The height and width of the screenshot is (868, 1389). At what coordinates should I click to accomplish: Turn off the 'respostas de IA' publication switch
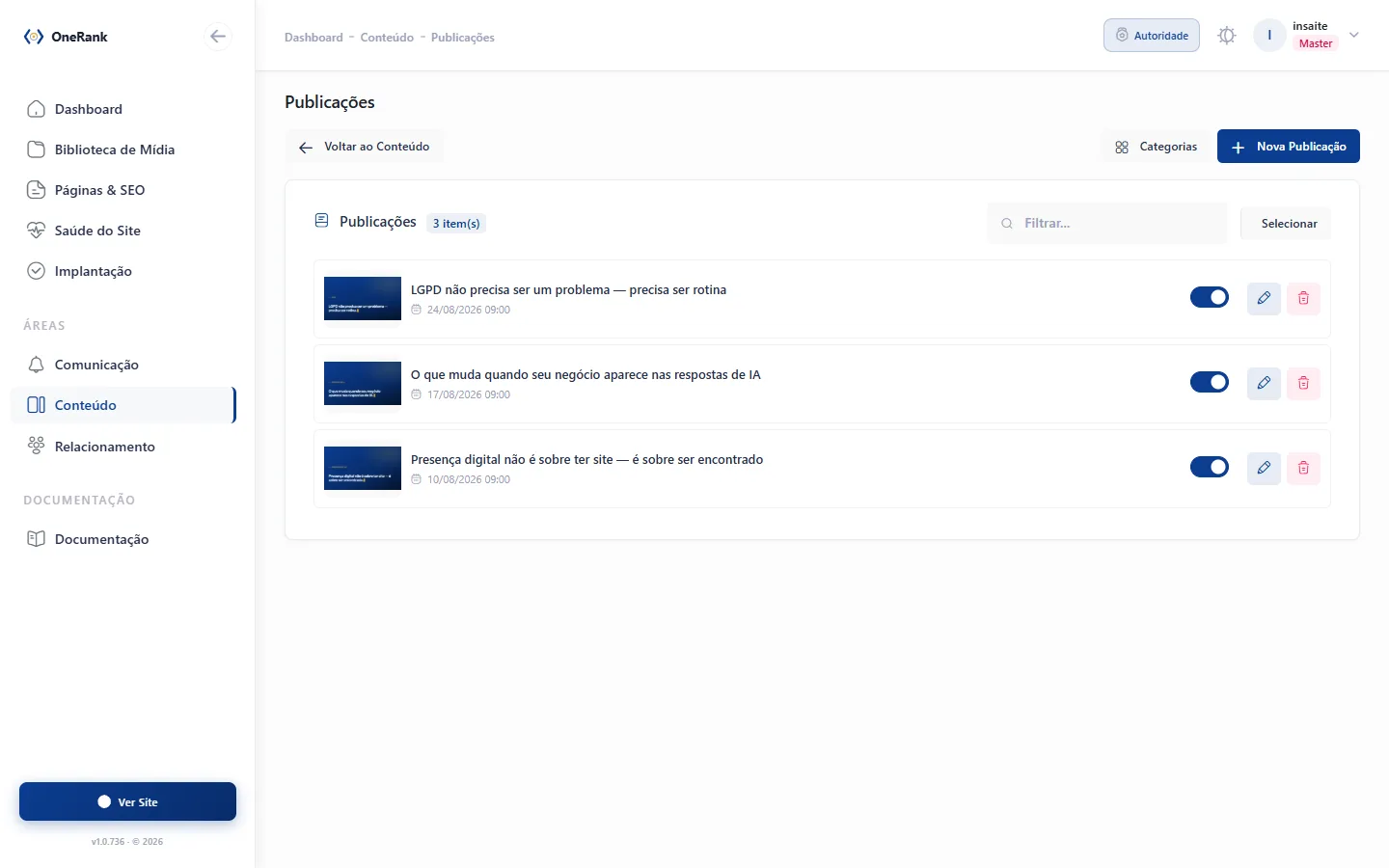(x=1210, y=382)
